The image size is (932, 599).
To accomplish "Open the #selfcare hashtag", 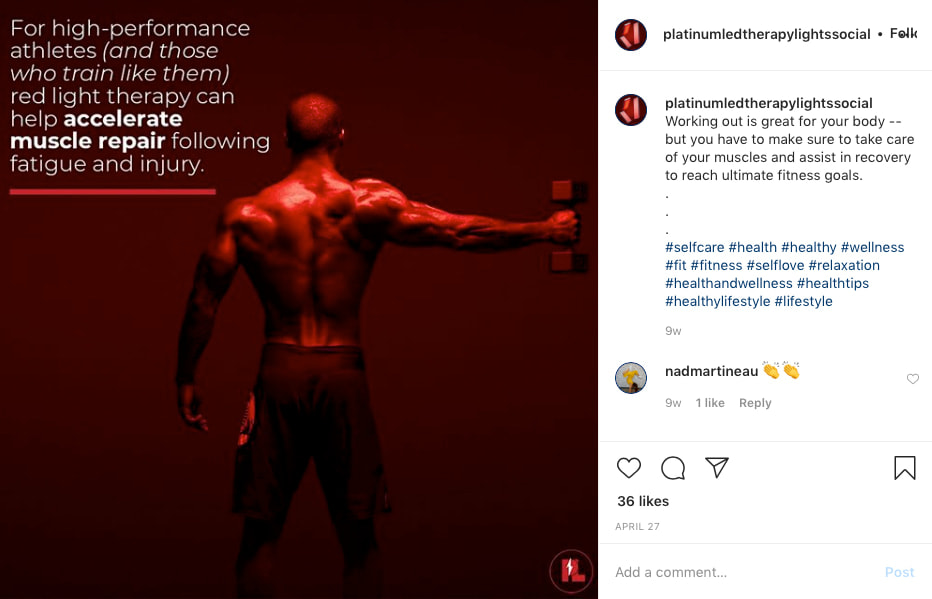I will [694, 247].
